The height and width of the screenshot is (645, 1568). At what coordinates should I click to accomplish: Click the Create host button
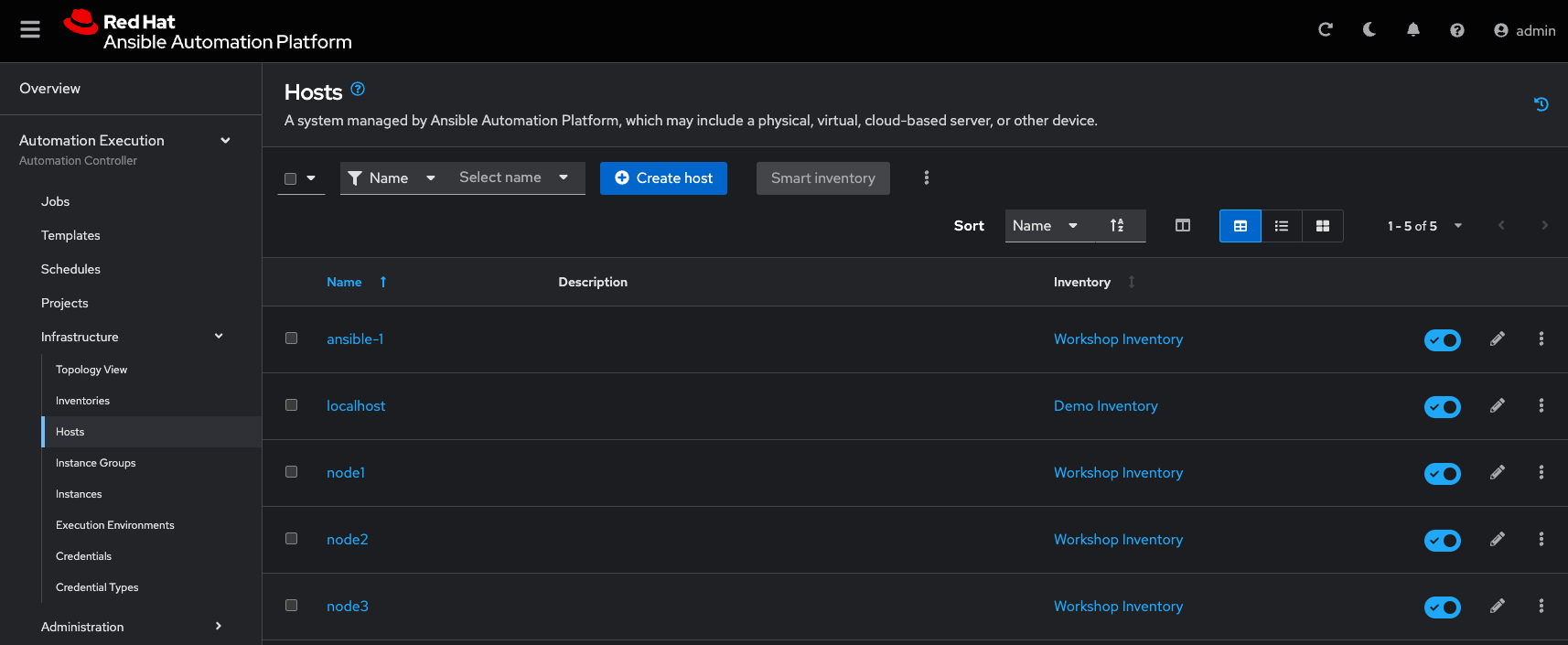[x=663, y=178]
